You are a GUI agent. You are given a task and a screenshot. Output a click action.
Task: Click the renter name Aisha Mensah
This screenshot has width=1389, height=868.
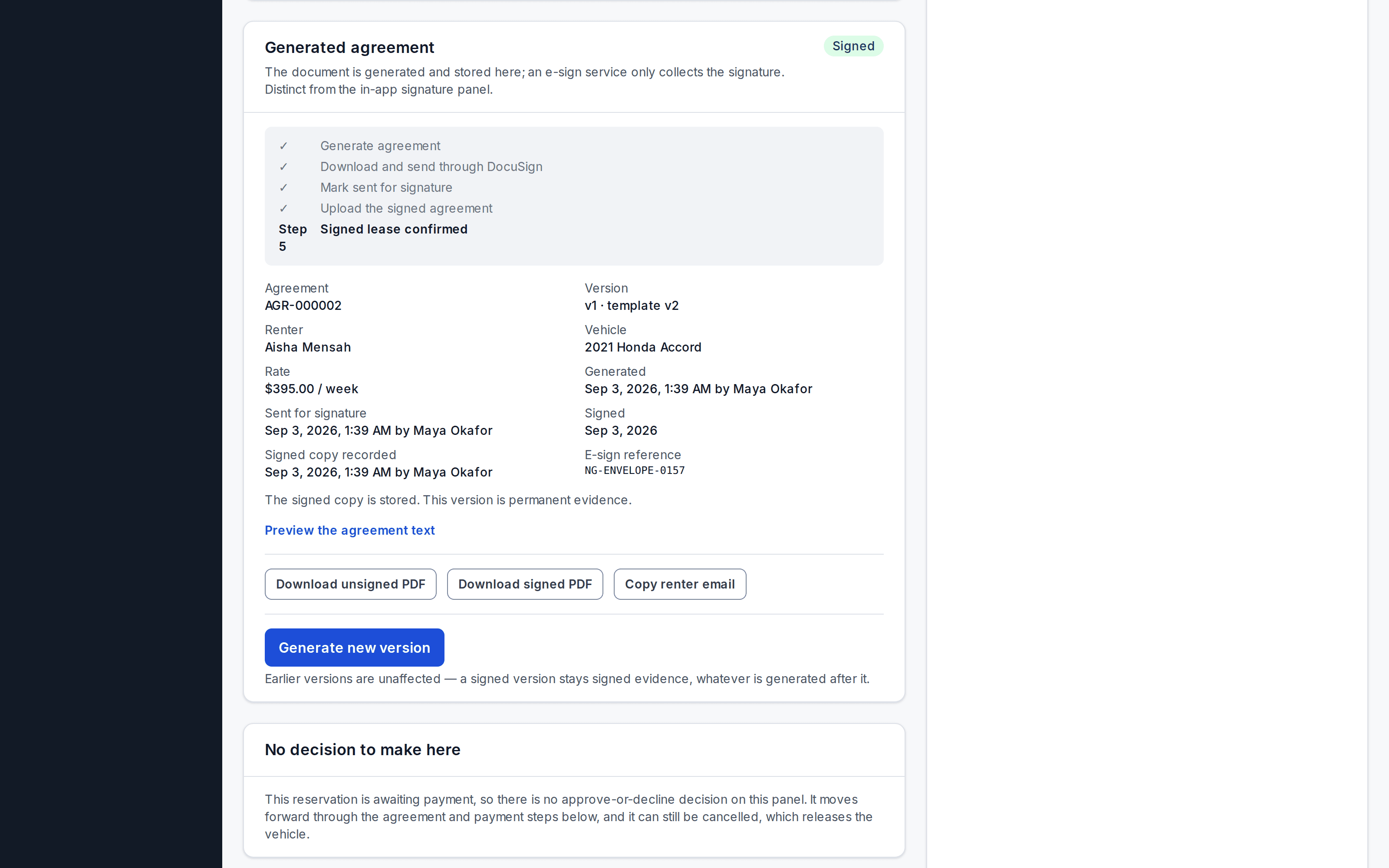click(308, 347)
